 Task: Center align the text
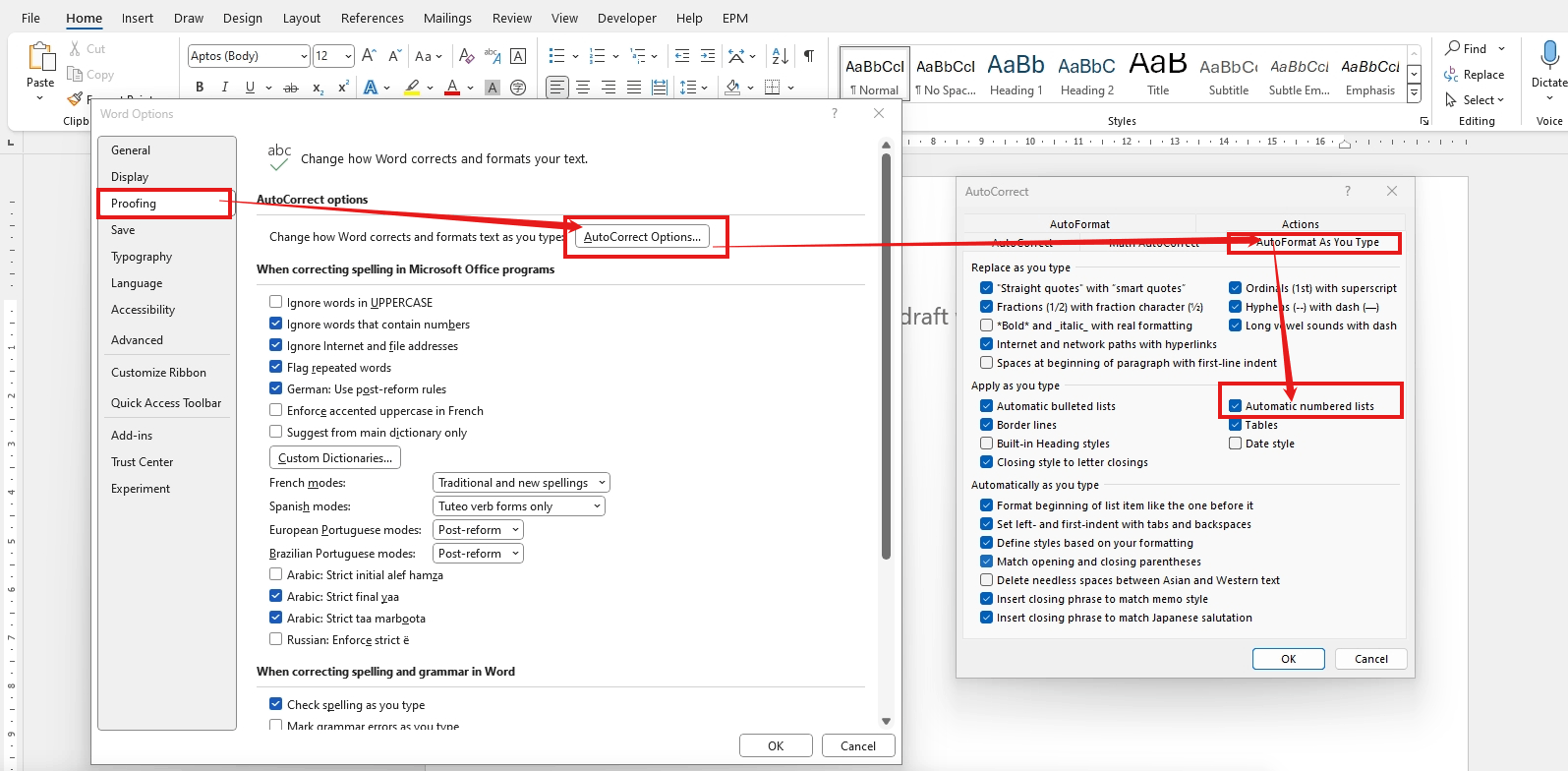click(x=583, y=87)
